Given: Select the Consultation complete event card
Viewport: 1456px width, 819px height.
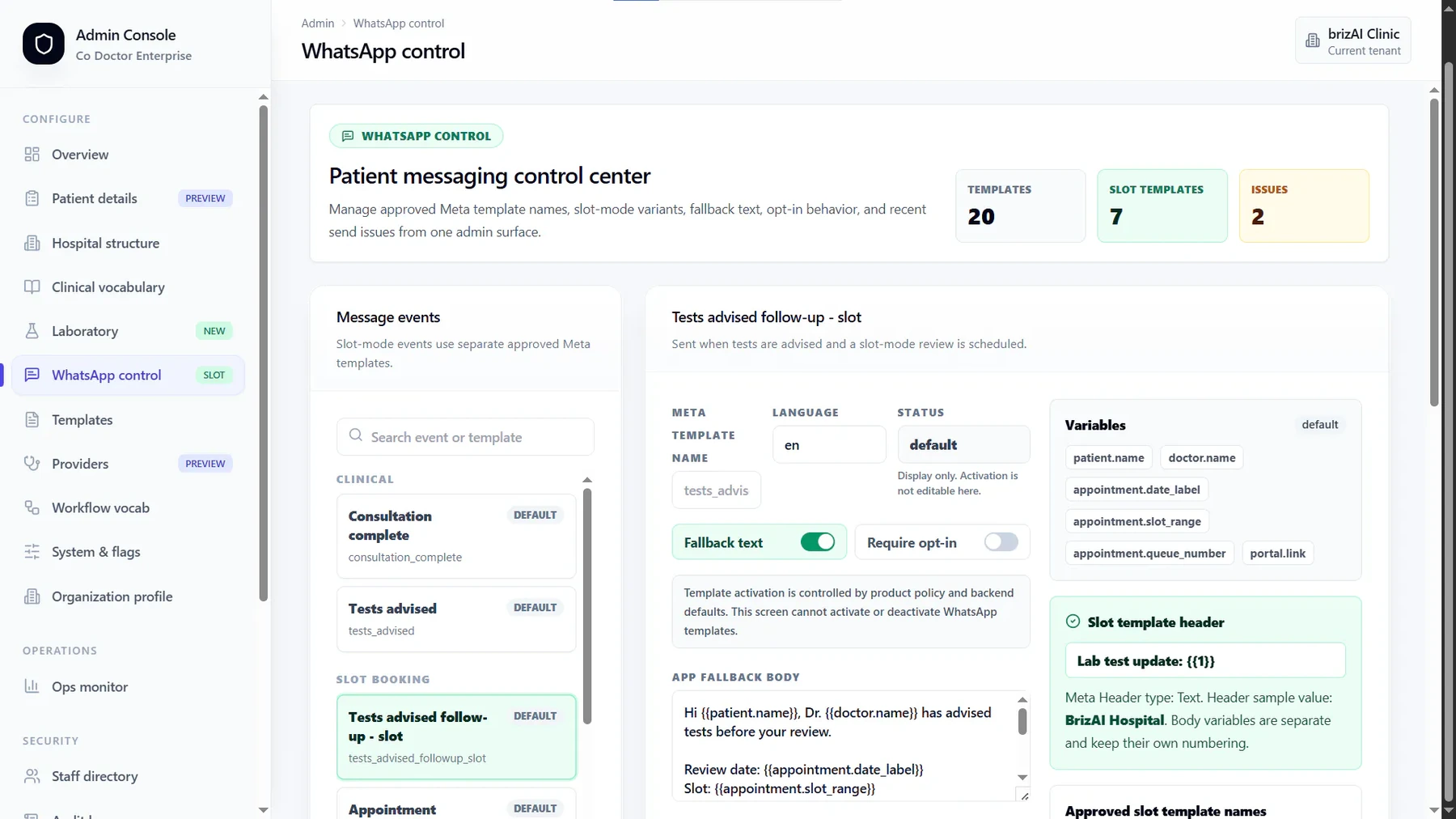Looking at the screenshot, I should tap(456, 536).
